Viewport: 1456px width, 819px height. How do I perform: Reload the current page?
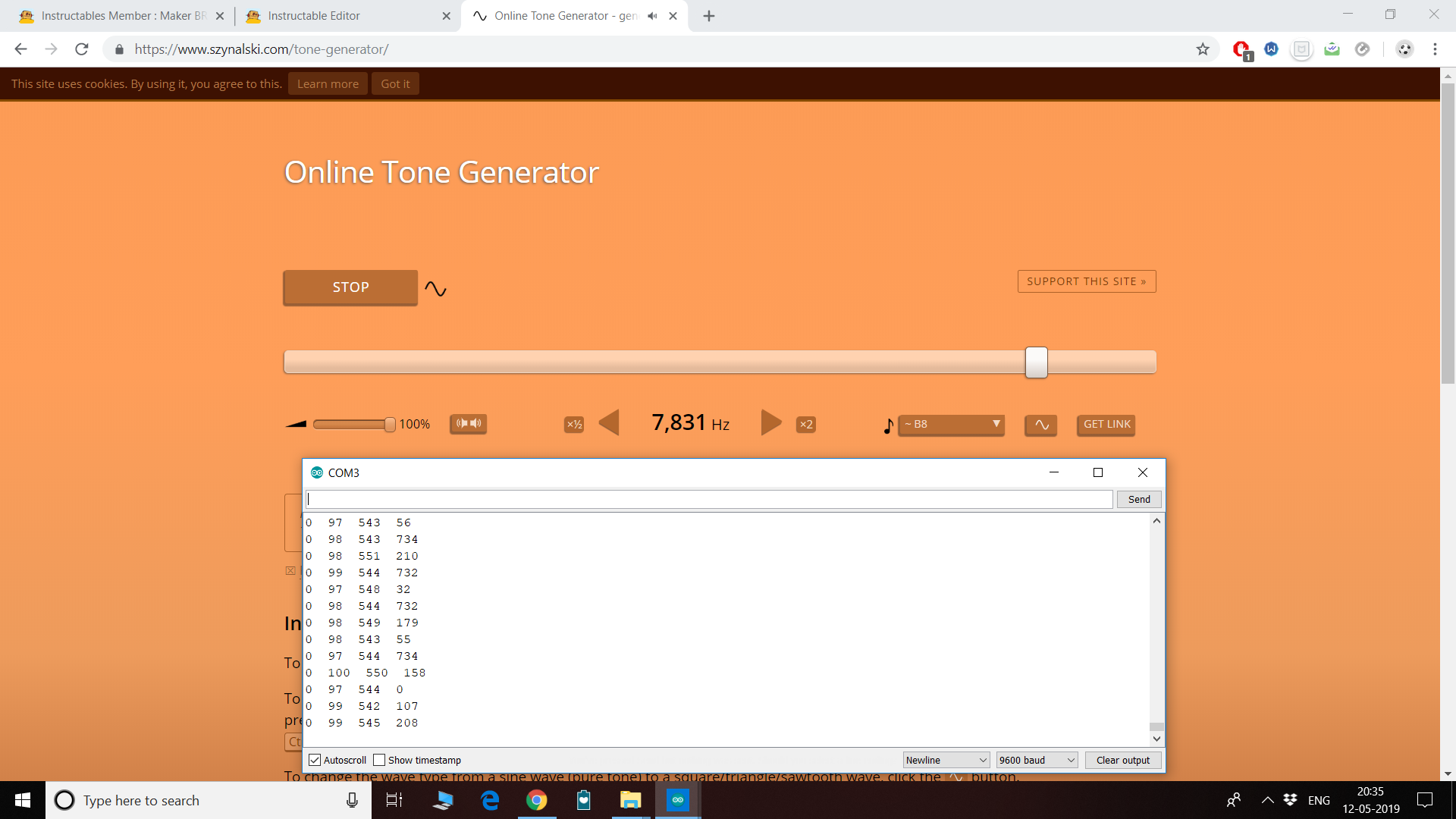click(x=82, y=49)
